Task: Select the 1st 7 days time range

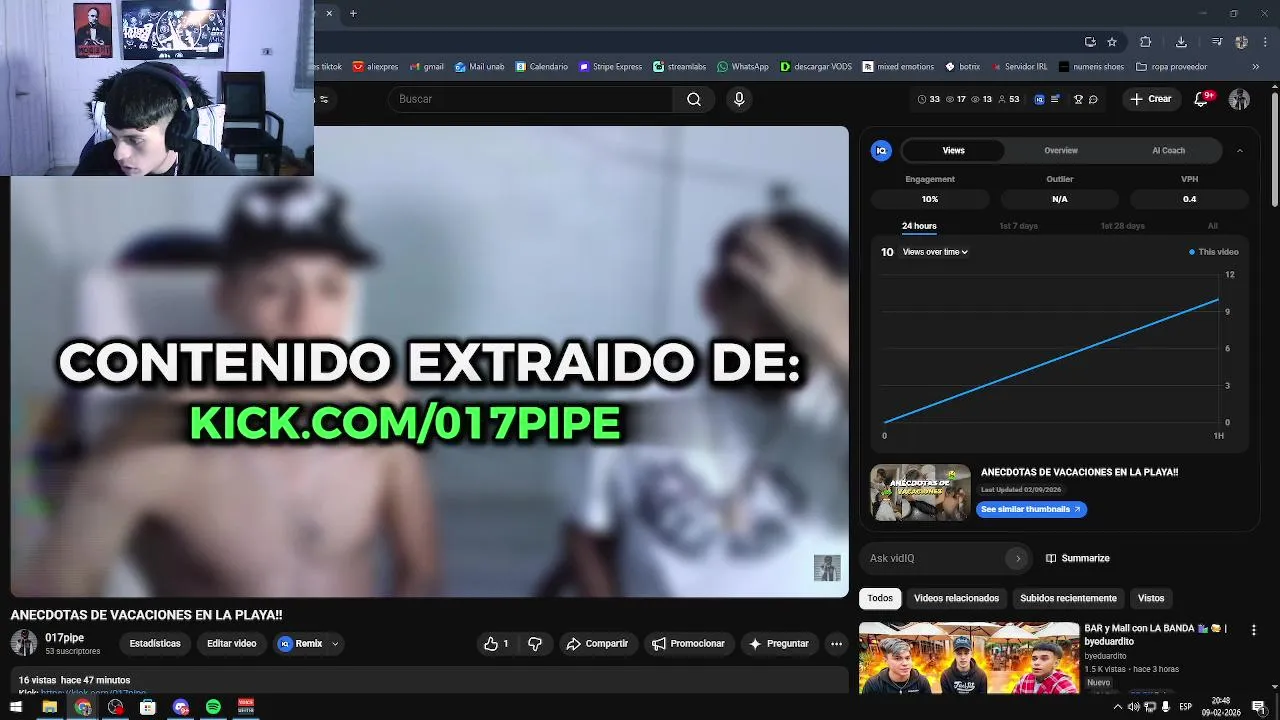Action: (x=1018, y=226)
